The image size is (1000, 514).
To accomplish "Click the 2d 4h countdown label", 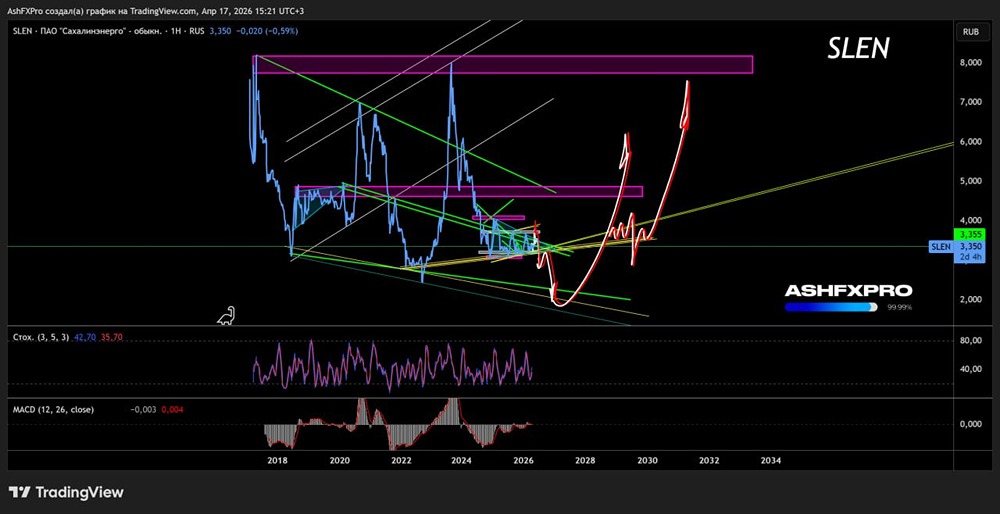I will pos(968,257).
